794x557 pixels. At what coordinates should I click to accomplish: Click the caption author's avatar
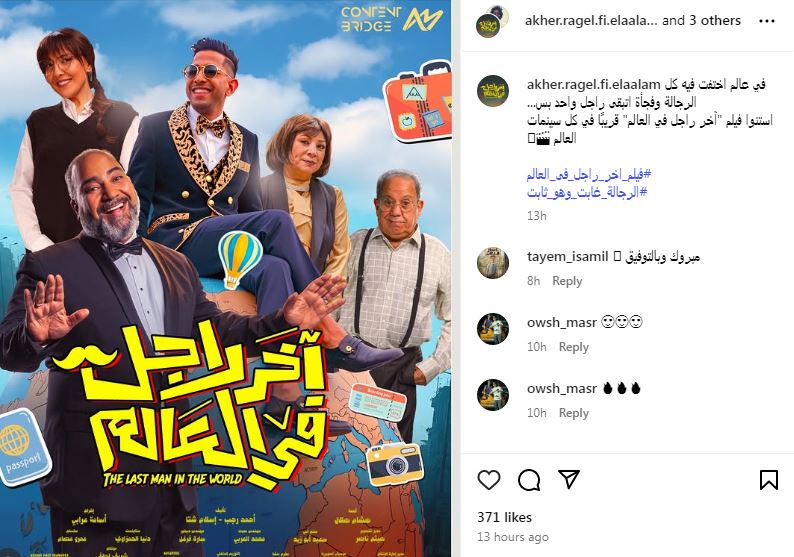[493, 91]
